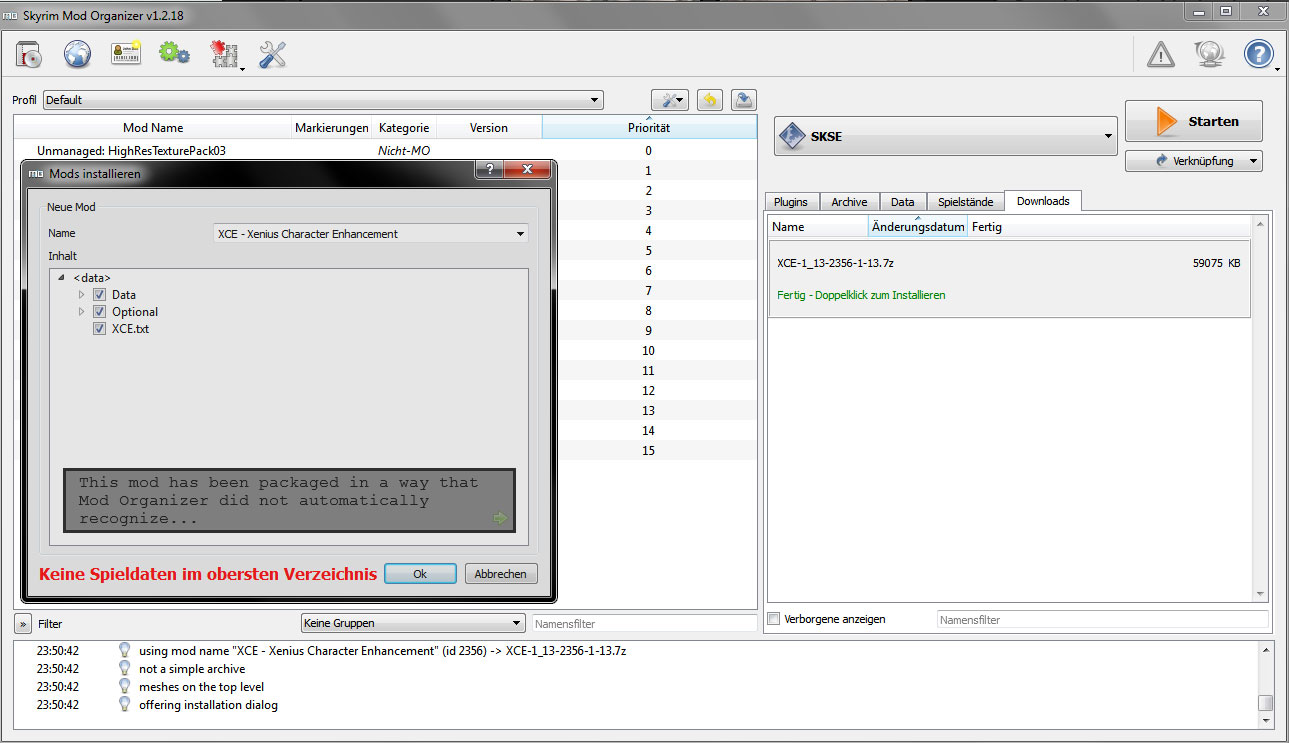1289x743 pixels.
Task: Open settings wrench and screwdriver icon
Action: tap(272, 55)
